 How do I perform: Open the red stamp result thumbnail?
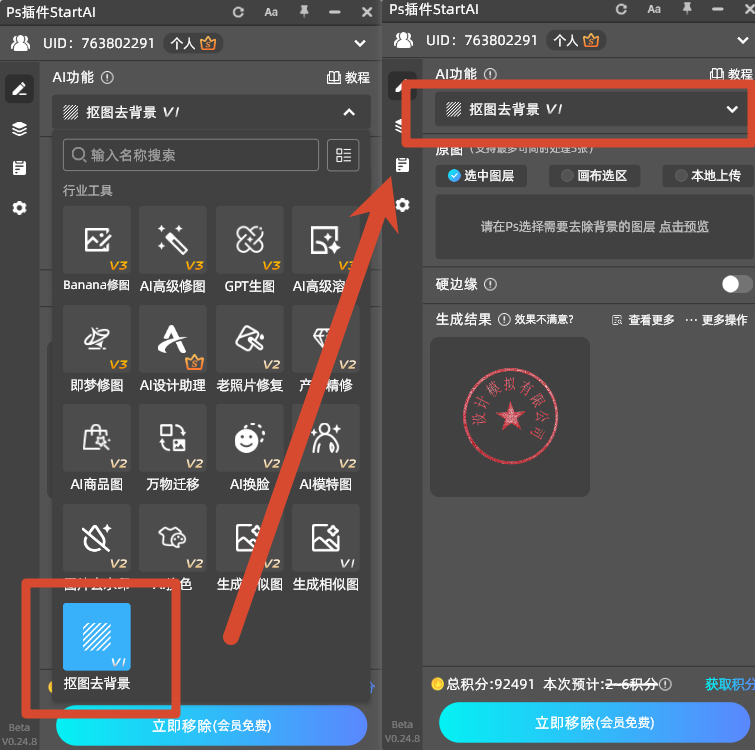pos(510,417)
